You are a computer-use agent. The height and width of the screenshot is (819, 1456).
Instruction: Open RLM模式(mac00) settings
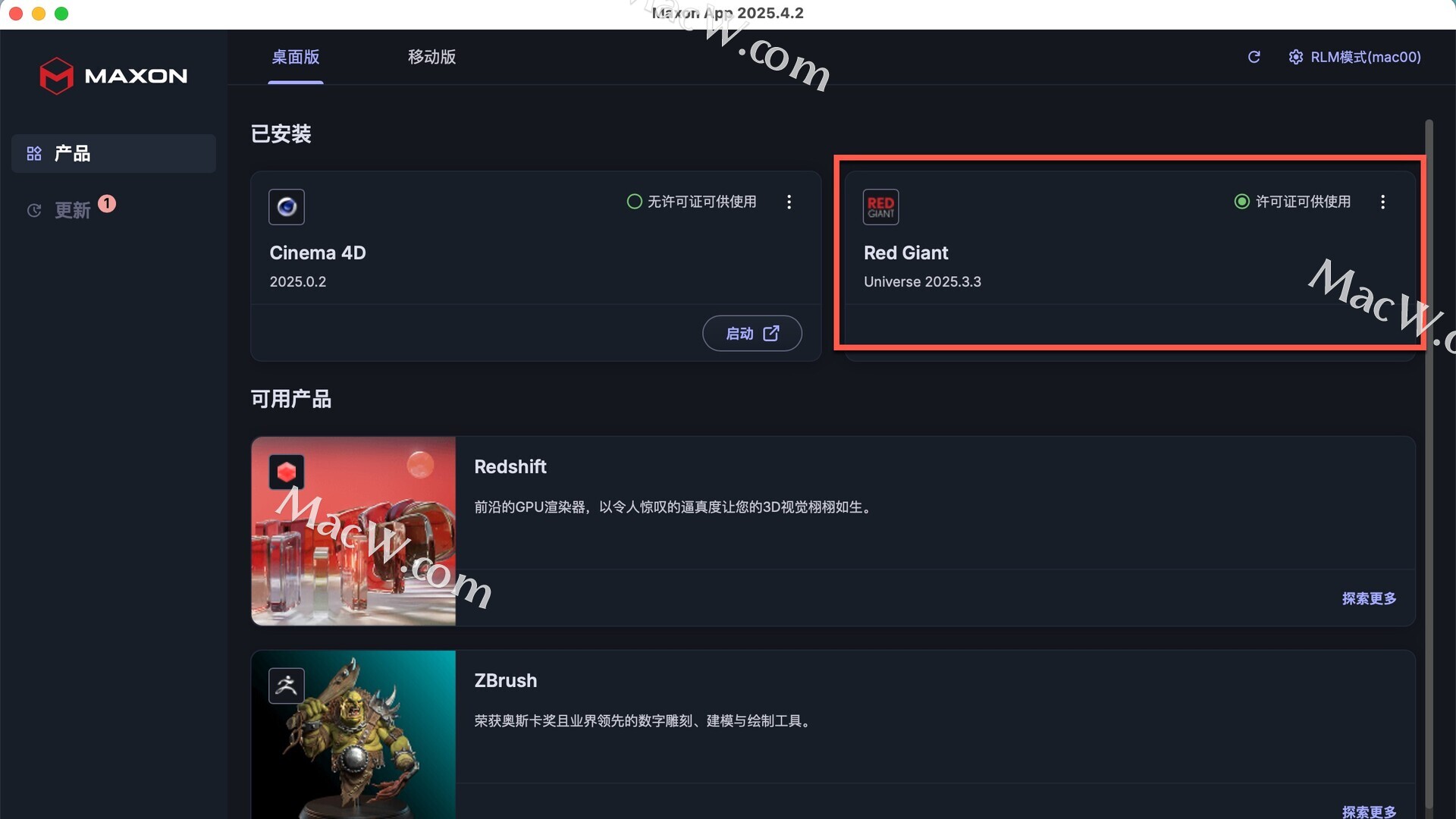coord(1354,57)
